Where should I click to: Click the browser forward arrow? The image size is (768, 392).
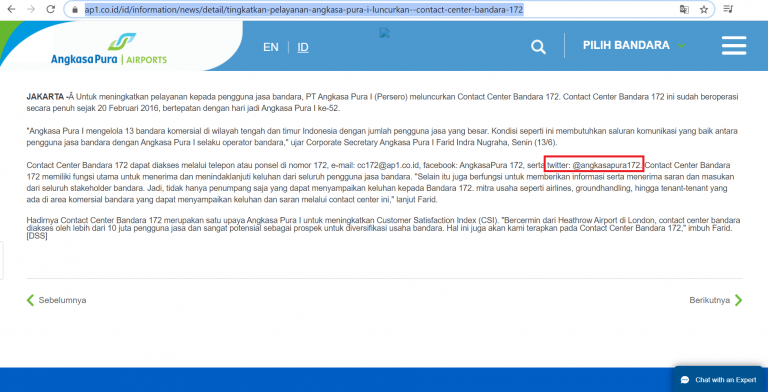point(31,9)
